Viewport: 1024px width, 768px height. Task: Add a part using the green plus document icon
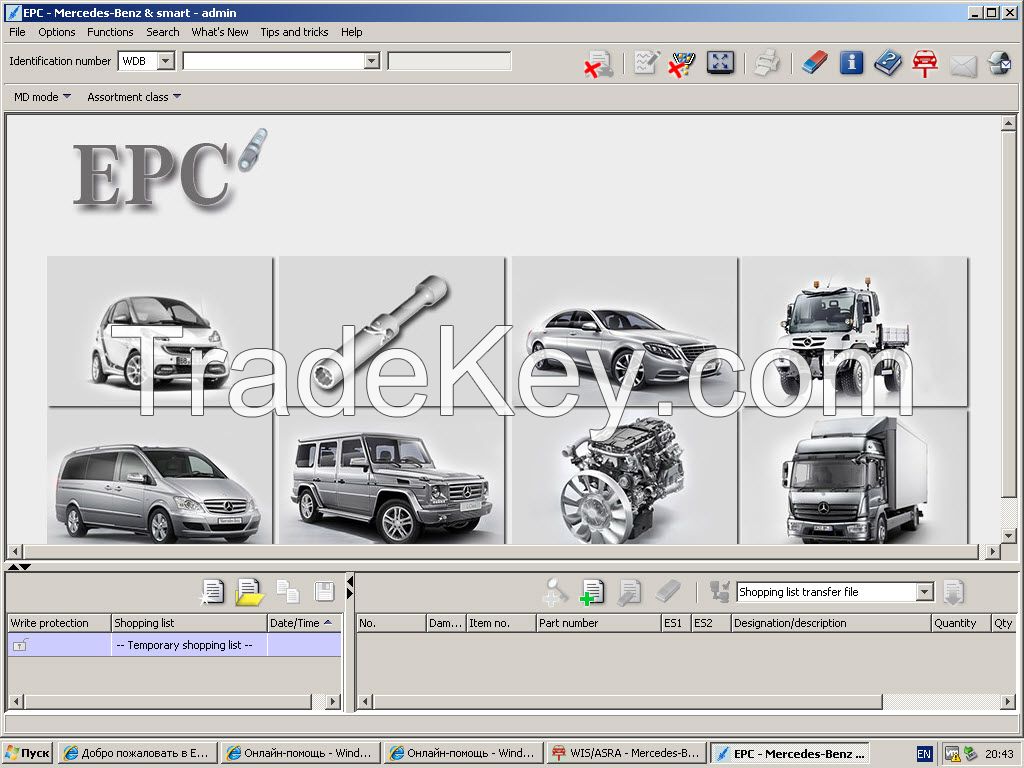[592, 592]
